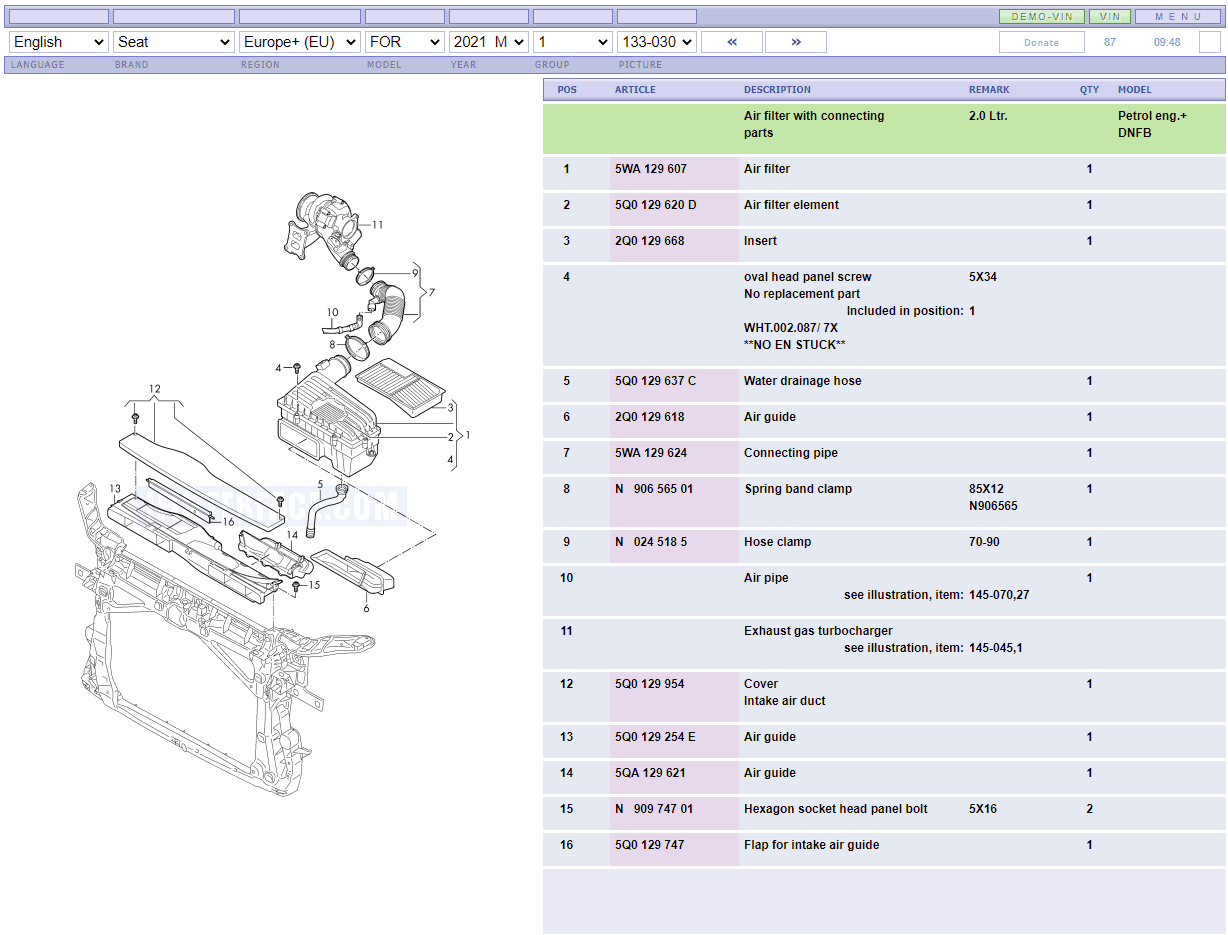Screen dimensions: 1228x935
Task: Select article number N 024 518 5
Action: pos(651,542)
